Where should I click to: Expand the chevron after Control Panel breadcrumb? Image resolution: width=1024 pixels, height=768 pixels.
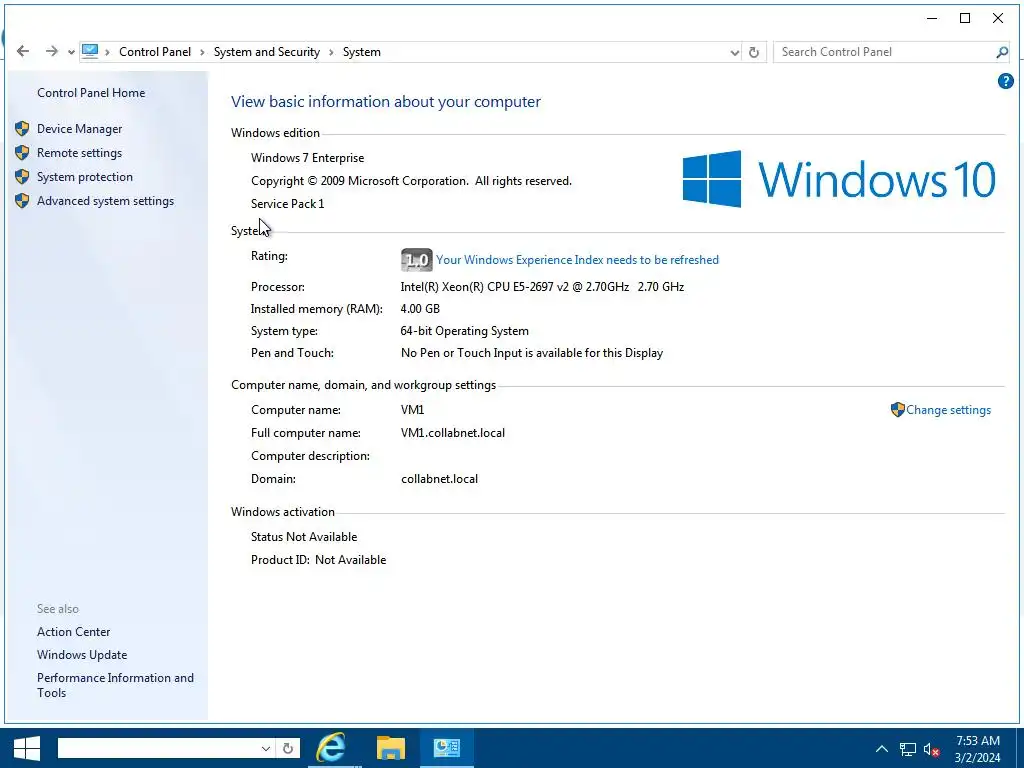coord(202,52)
